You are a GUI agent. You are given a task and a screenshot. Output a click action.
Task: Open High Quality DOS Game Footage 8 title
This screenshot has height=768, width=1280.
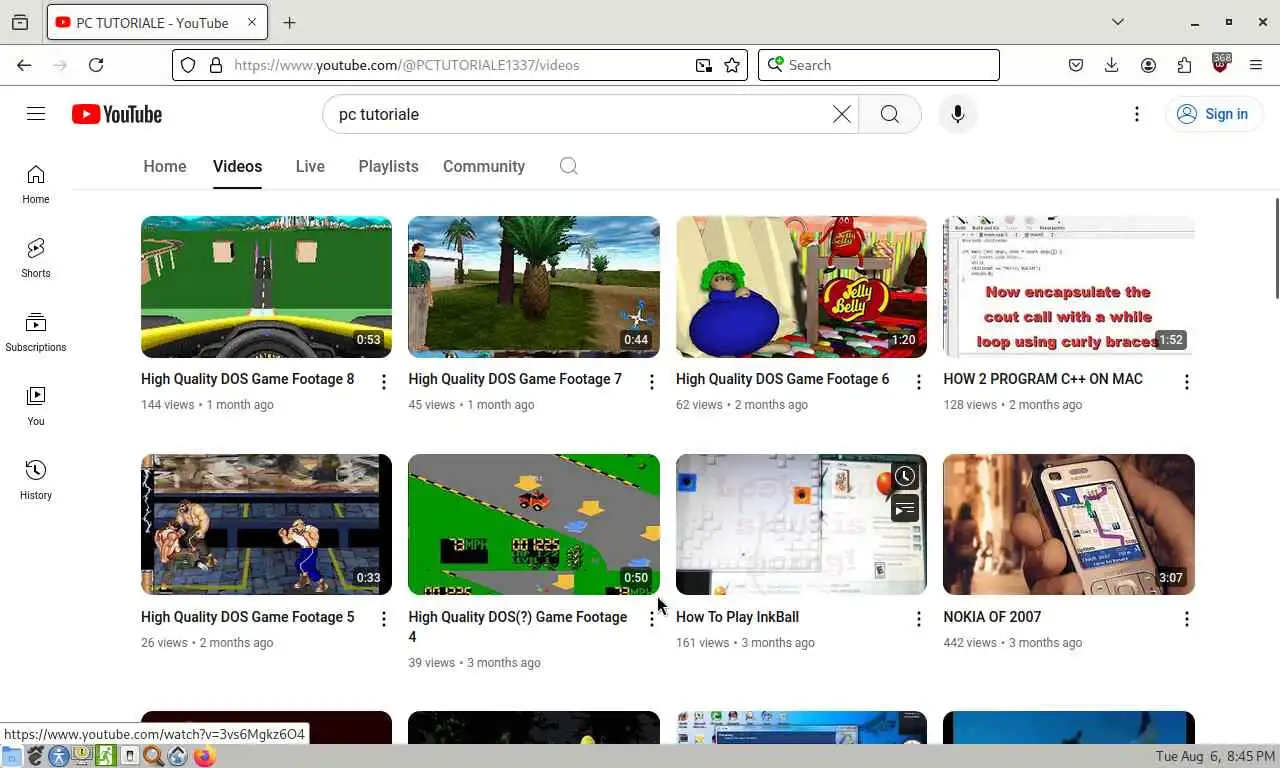[247, 379]
